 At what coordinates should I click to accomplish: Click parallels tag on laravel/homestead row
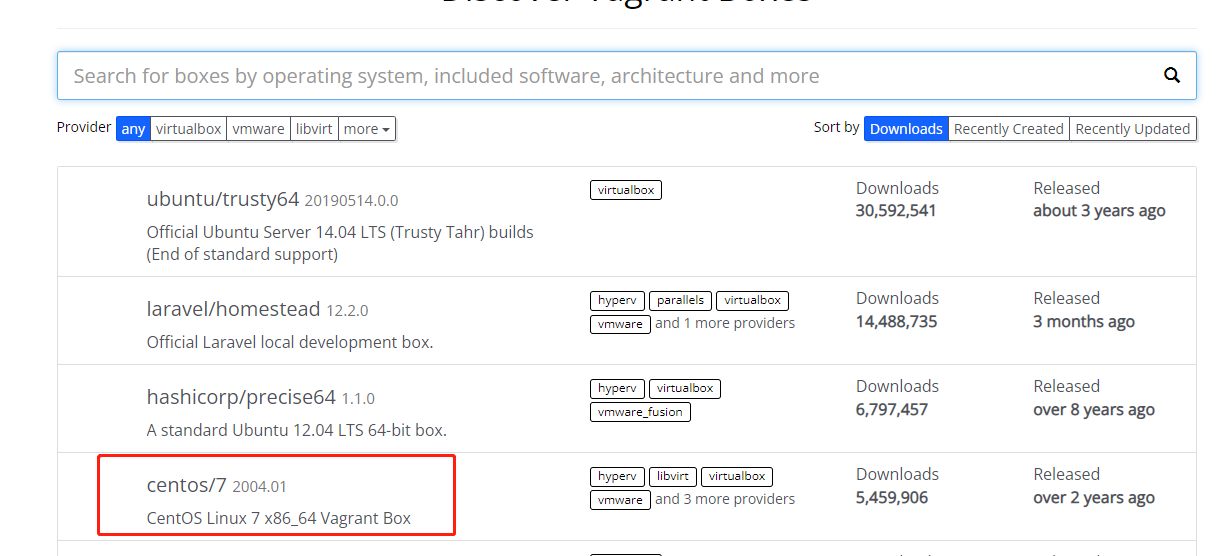coord(680,300)
